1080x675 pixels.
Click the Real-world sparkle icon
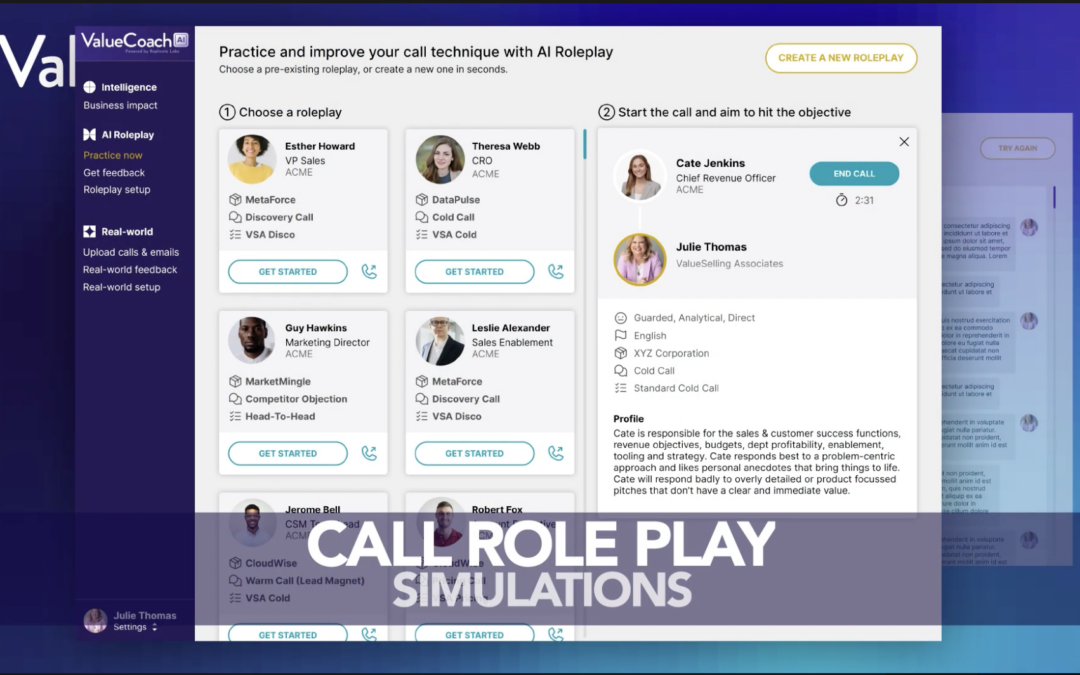point(90,231)
